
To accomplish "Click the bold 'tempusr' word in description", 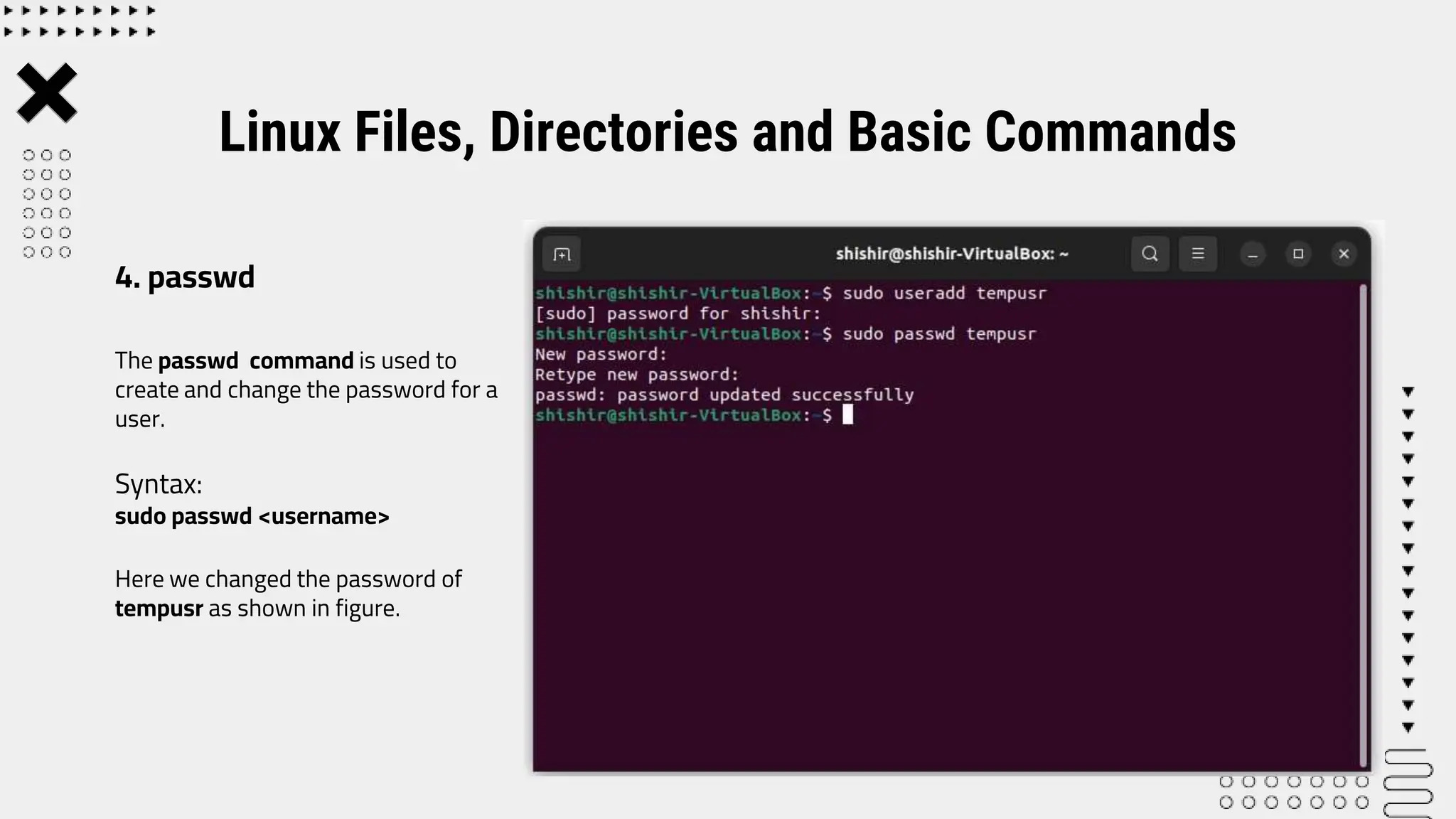I will point(159,609).
